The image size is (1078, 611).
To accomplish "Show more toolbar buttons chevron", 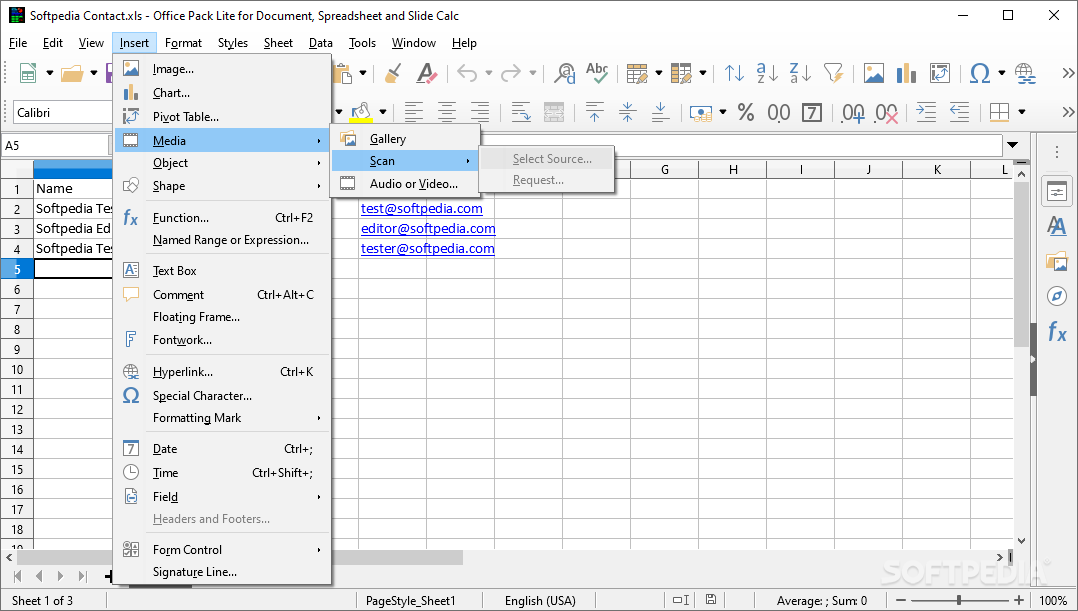I will coord(1068,73).
